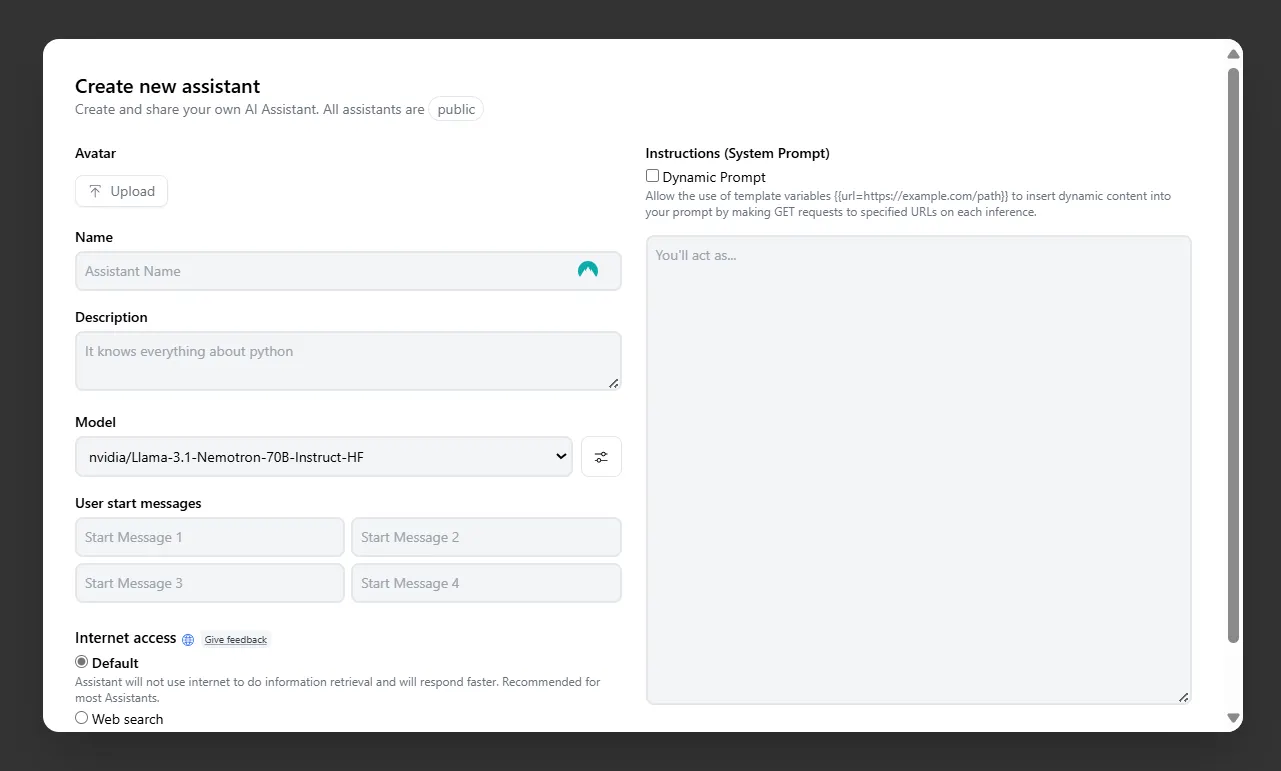This screenshot has height=771, width=1281.
Task: Open model settings sliders icon
Action: click(601, 457)
